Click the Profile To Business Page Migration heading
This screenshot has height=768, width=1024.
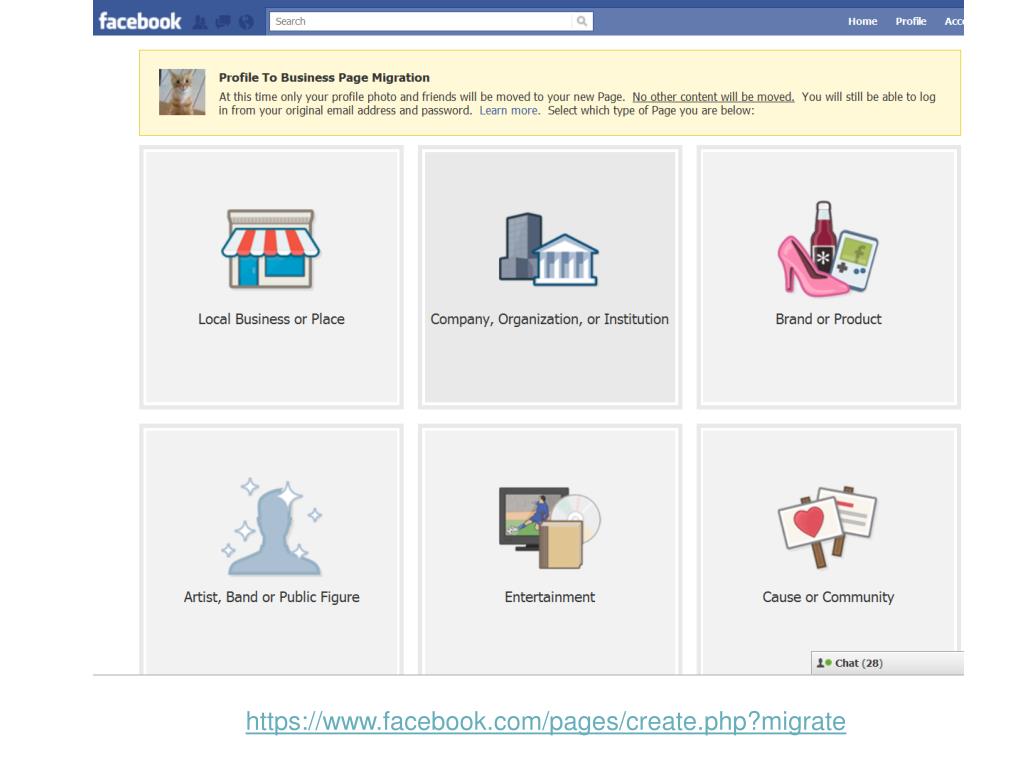[324, 77]
